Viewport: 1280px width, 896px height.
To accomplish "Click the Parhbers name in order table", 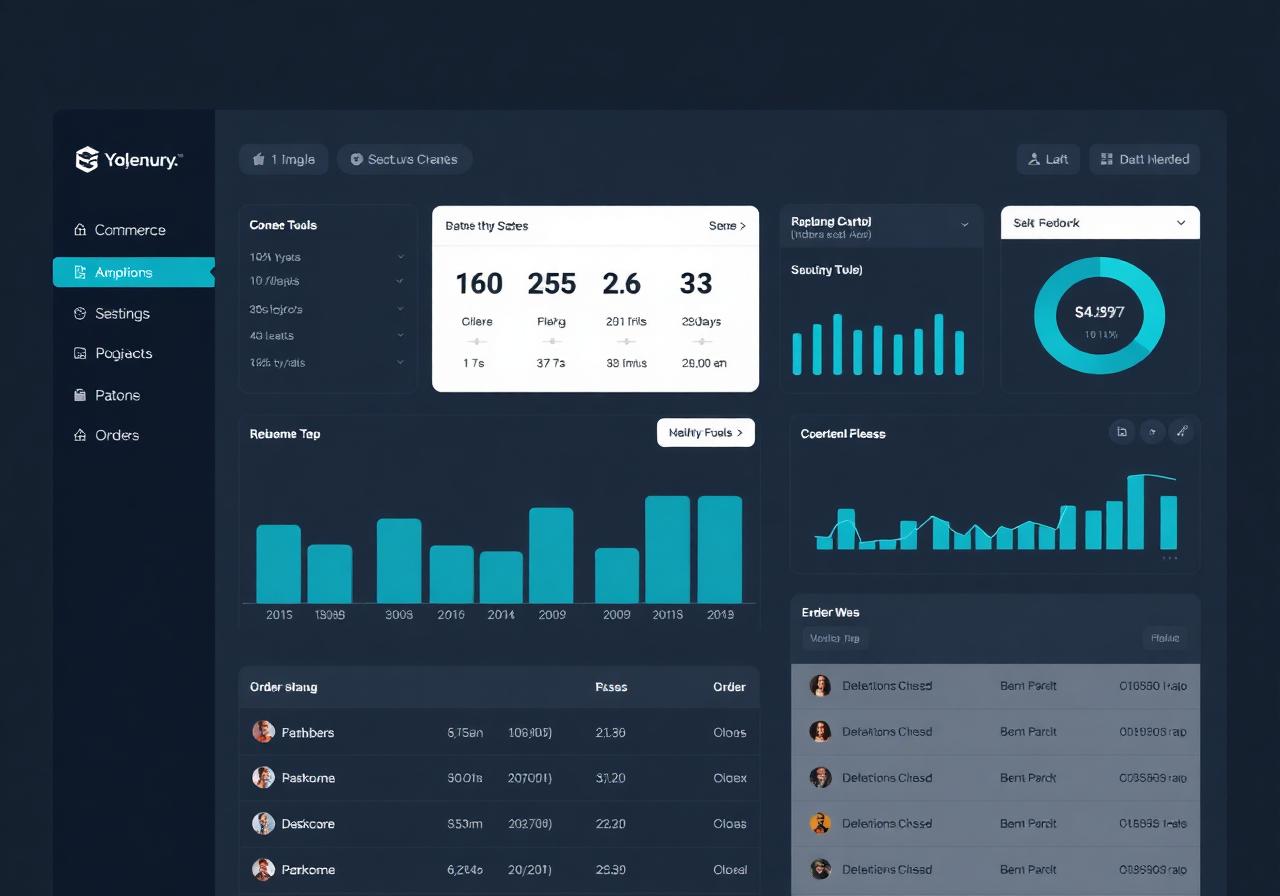I will tap(308, 733).
